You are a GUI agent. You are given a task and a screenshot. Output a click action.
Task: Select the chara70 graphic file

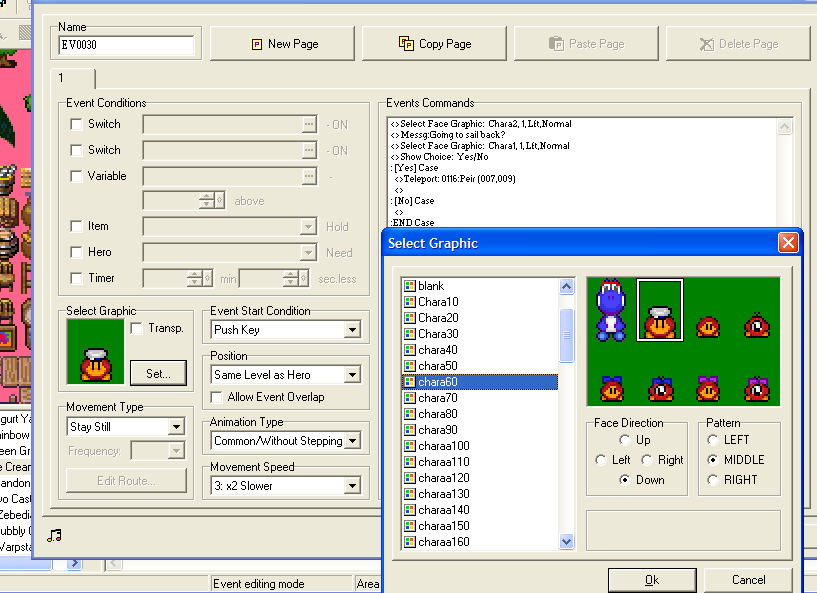click(438, 398)
